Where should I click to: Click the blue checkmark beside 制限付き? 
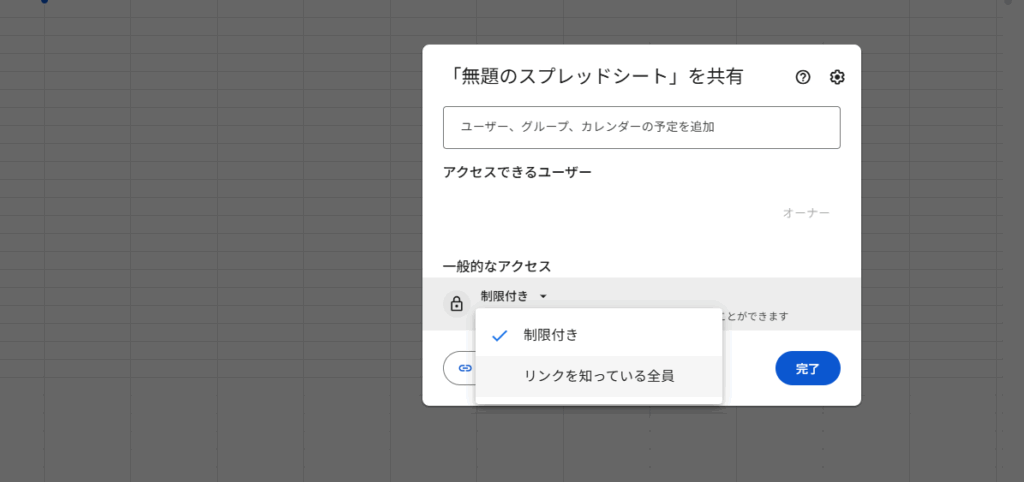click(x=499, y=335)
